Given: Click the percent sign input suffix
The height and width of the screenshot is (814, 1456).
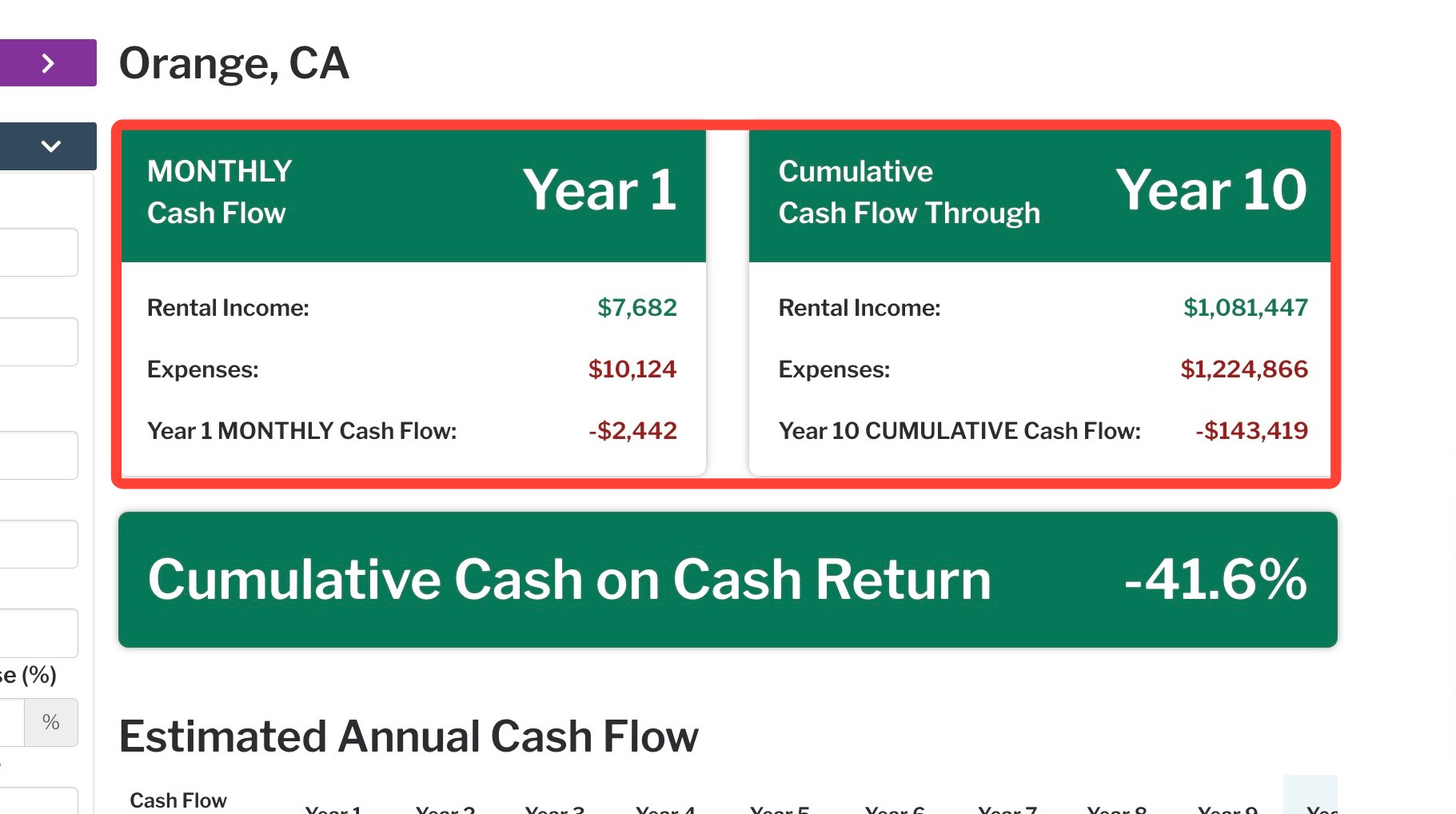Looking at the screenshot, I should point(51,722).
